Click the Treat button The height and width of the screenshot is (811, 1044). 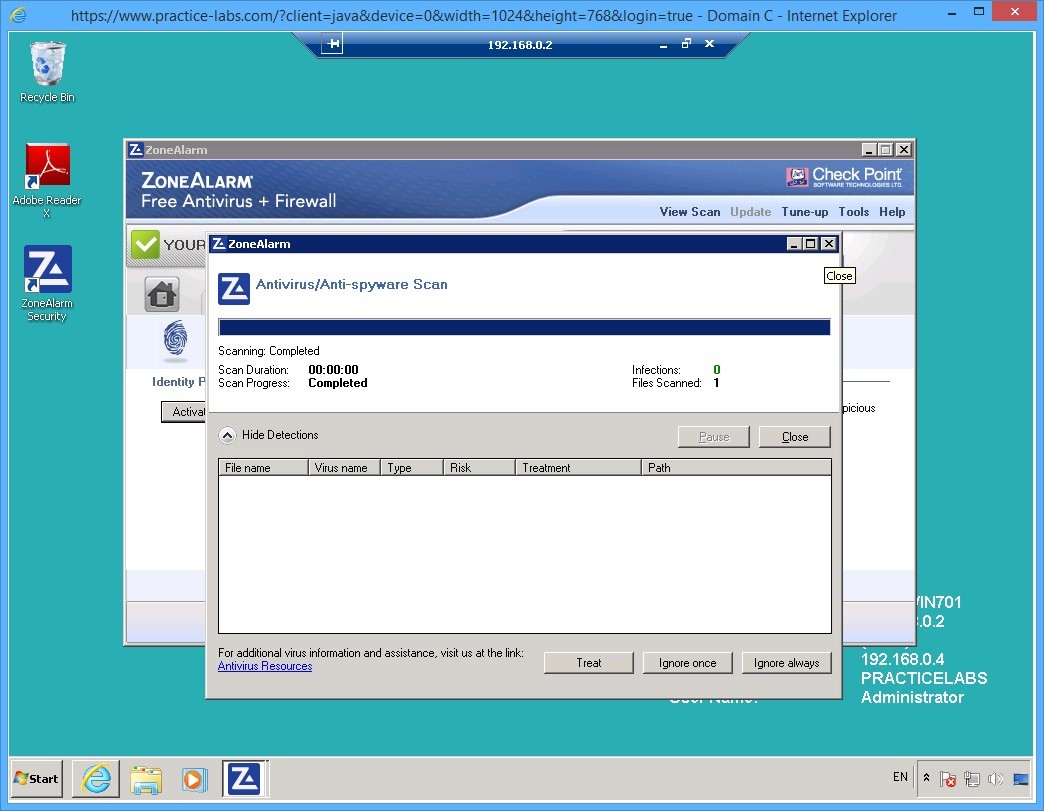[x=588, y=662]
